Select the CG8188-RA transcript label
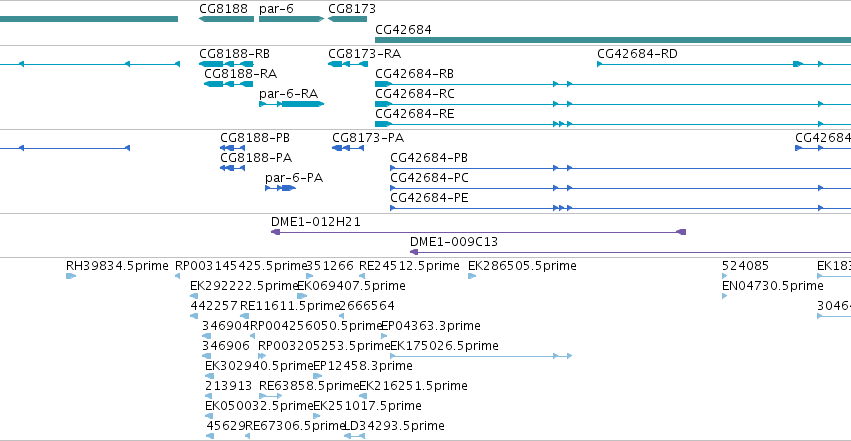 tap(240, 74)
